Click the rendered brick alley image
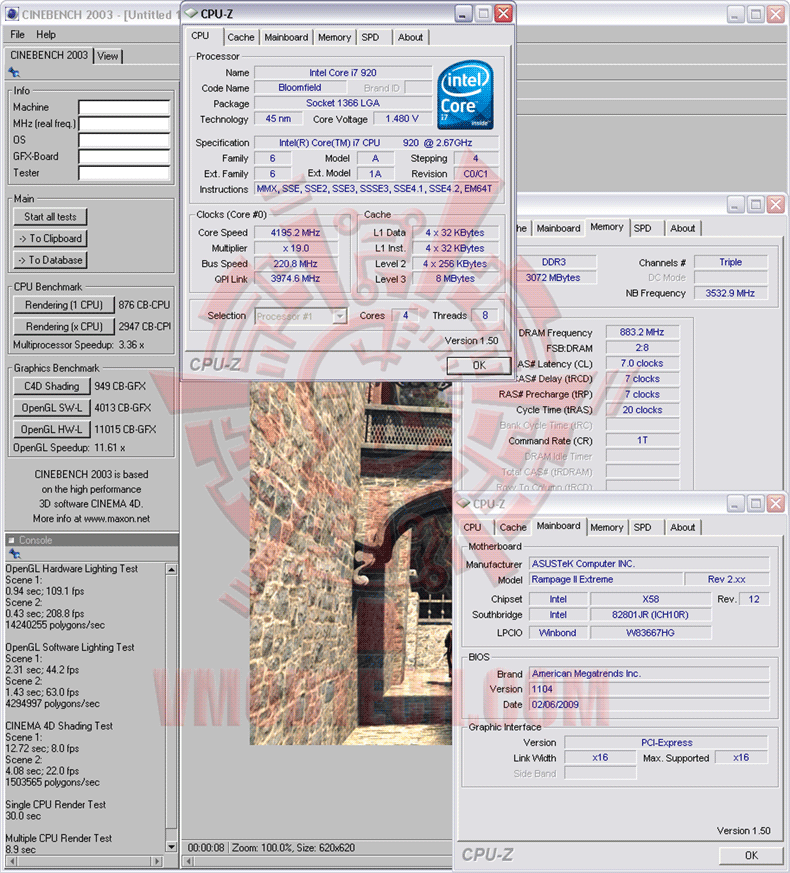This screenshot has height=873, width=790. tap(351, 562)
